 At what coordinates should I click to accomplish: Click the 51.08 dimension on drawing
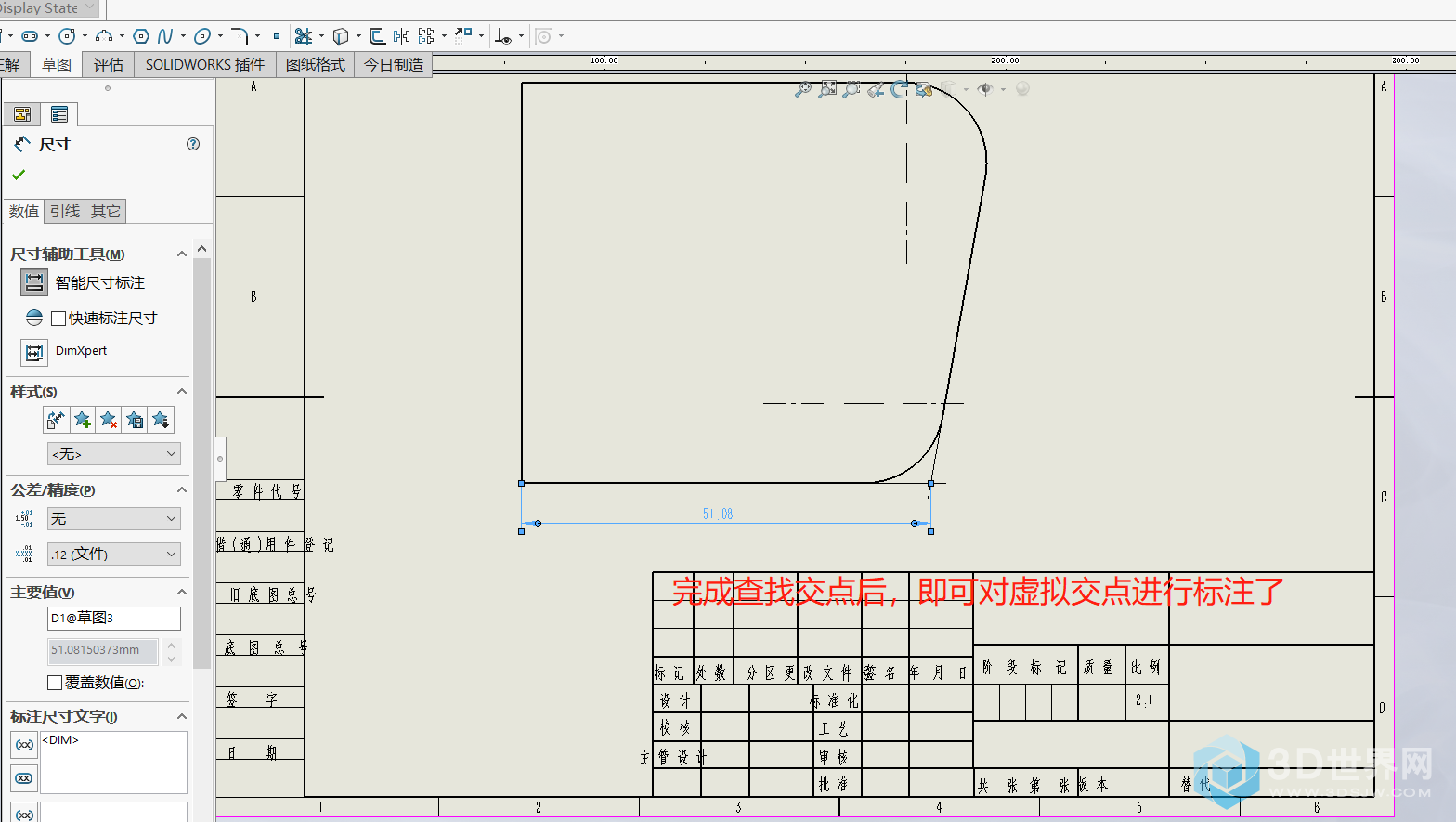click(718, 514)
